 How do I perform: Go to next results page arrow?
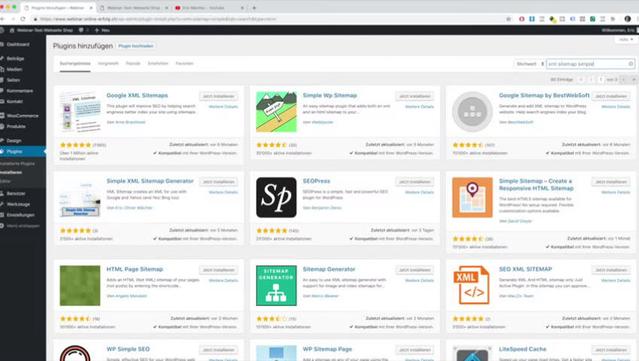(x=624, y=79)
